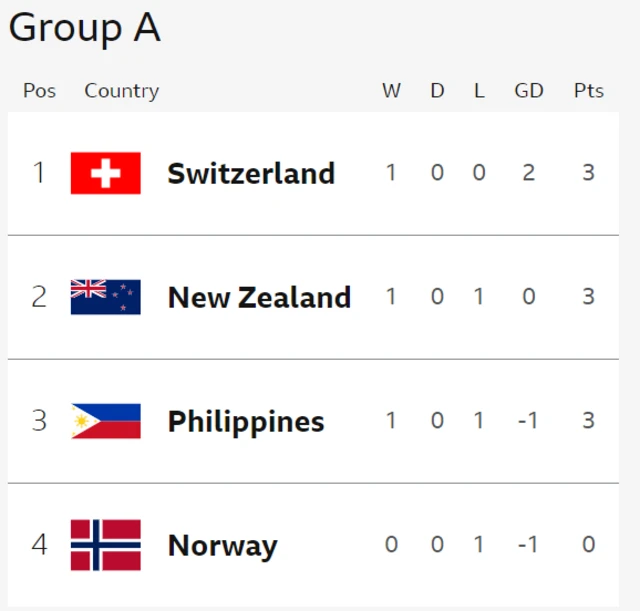The image size is (640, 611).
Task: Click the Pos column header
Action: coord(39,91)
